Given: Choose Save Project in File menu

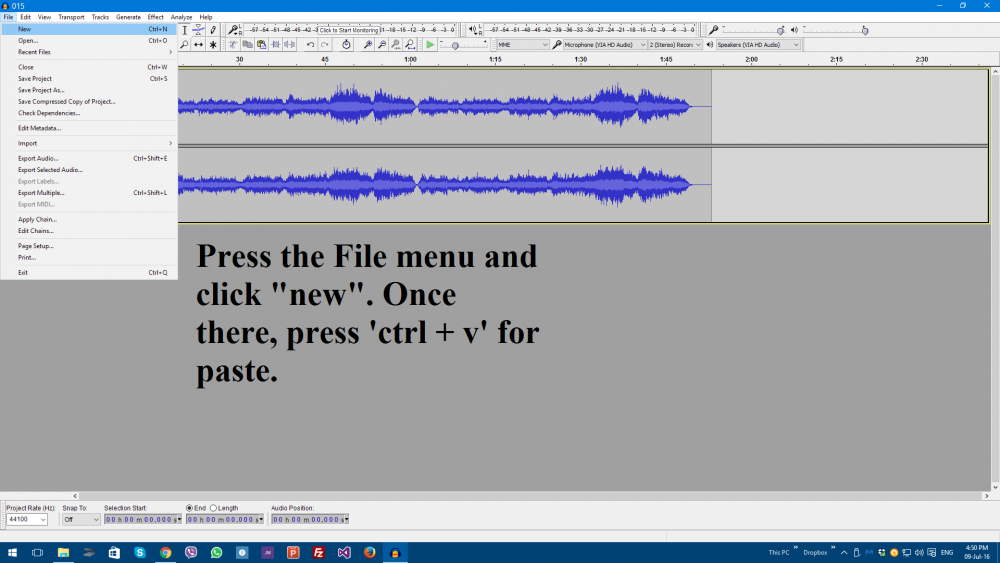Looking at the screenshot, I should [89, 79].
